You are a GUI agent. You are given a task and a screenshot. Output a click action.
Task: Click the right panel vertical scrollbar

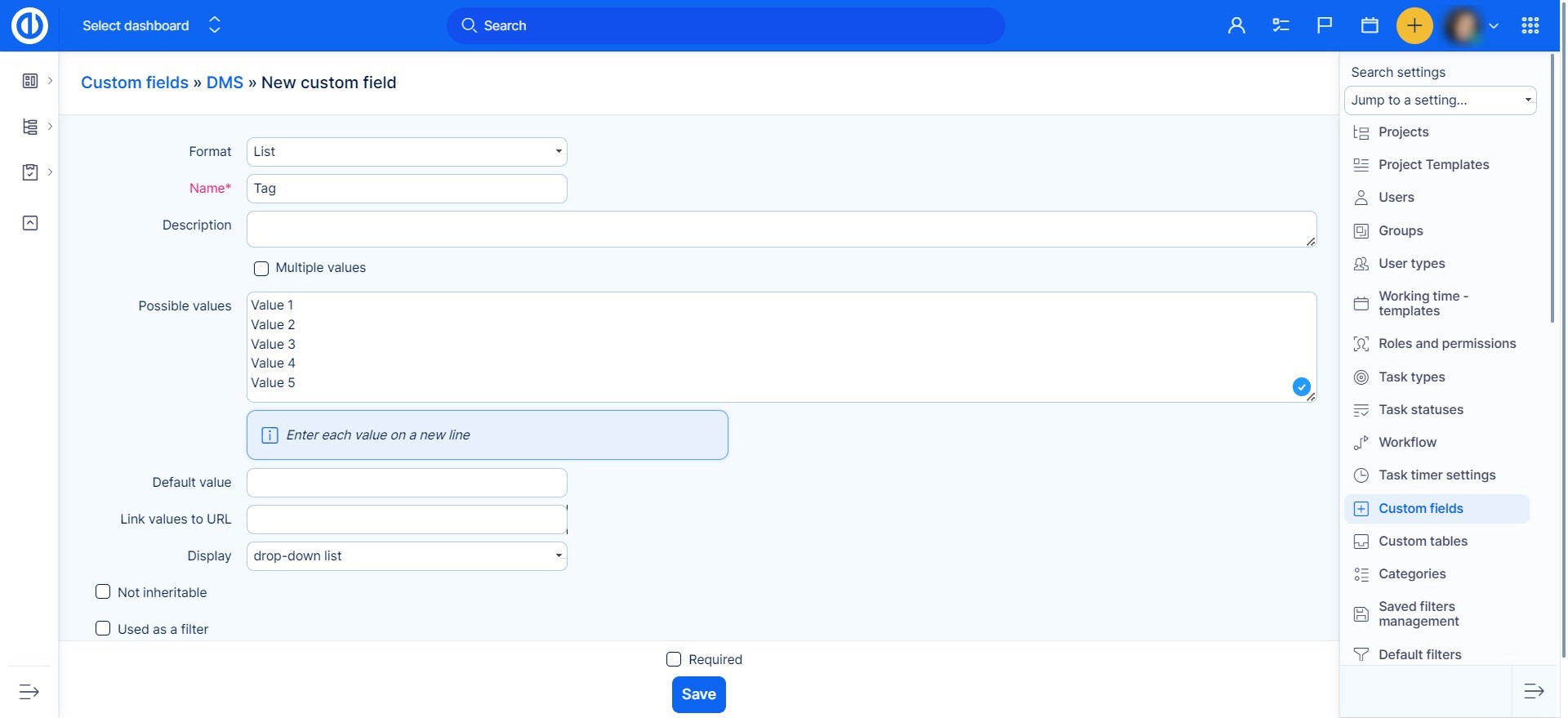[1552, 188]
